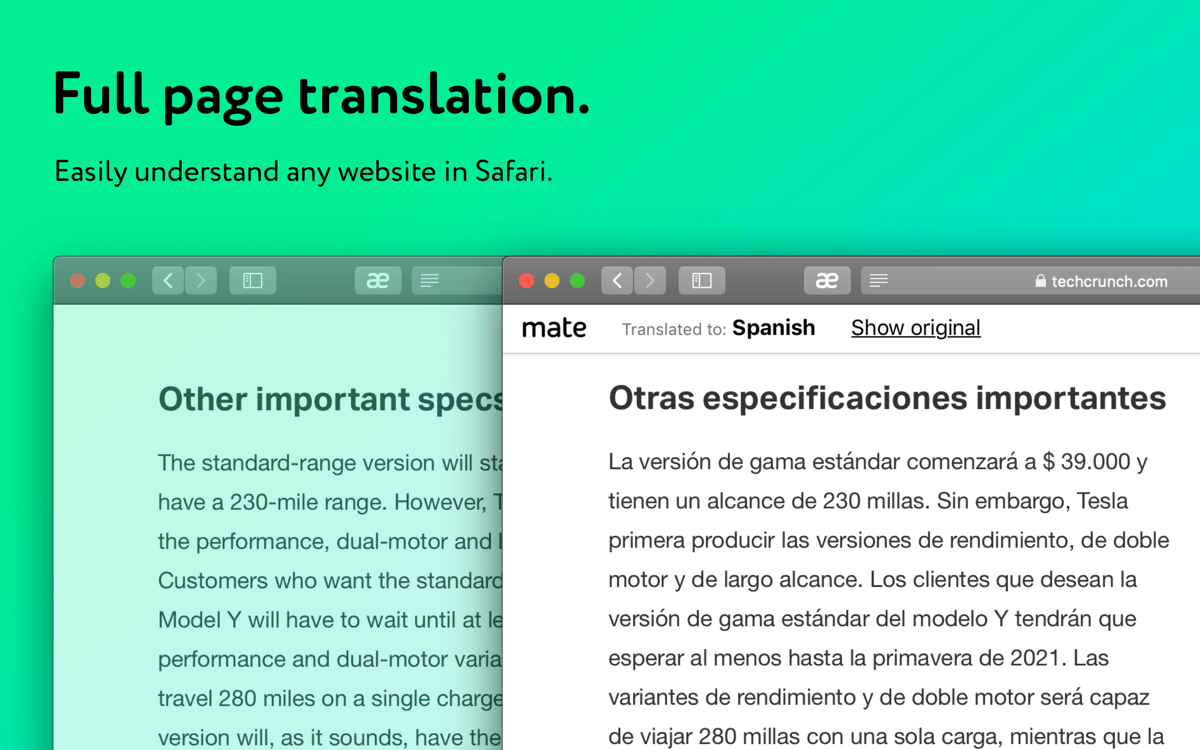Close the front Safari window with the red button
The height and width of the screenshot is (750, 1200).
click(x=527, y=281)
